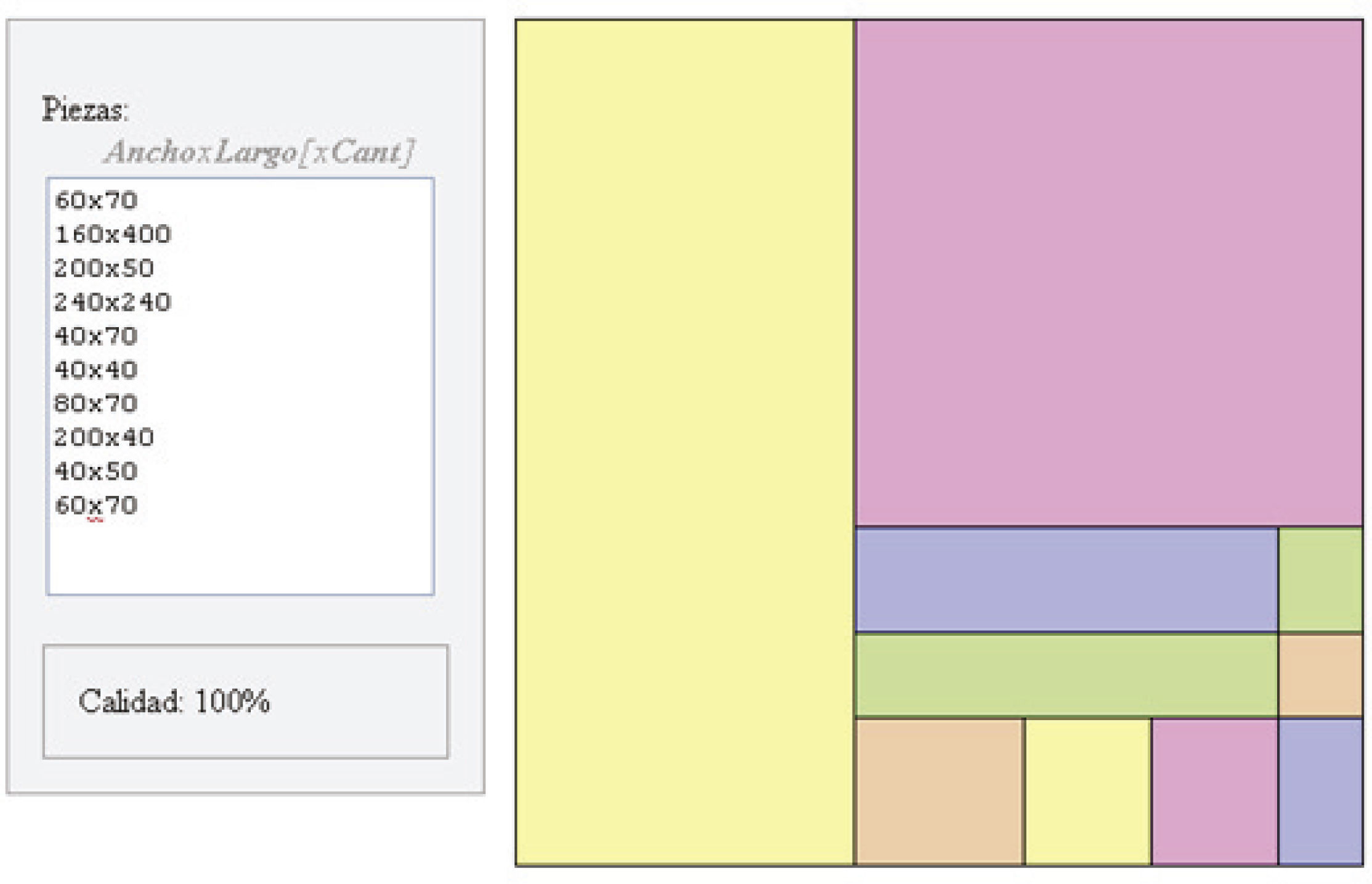Screen dimensions: 1372x884
Task: Select the blue piece in the bottom-right corner
Action: (1320, 792)
